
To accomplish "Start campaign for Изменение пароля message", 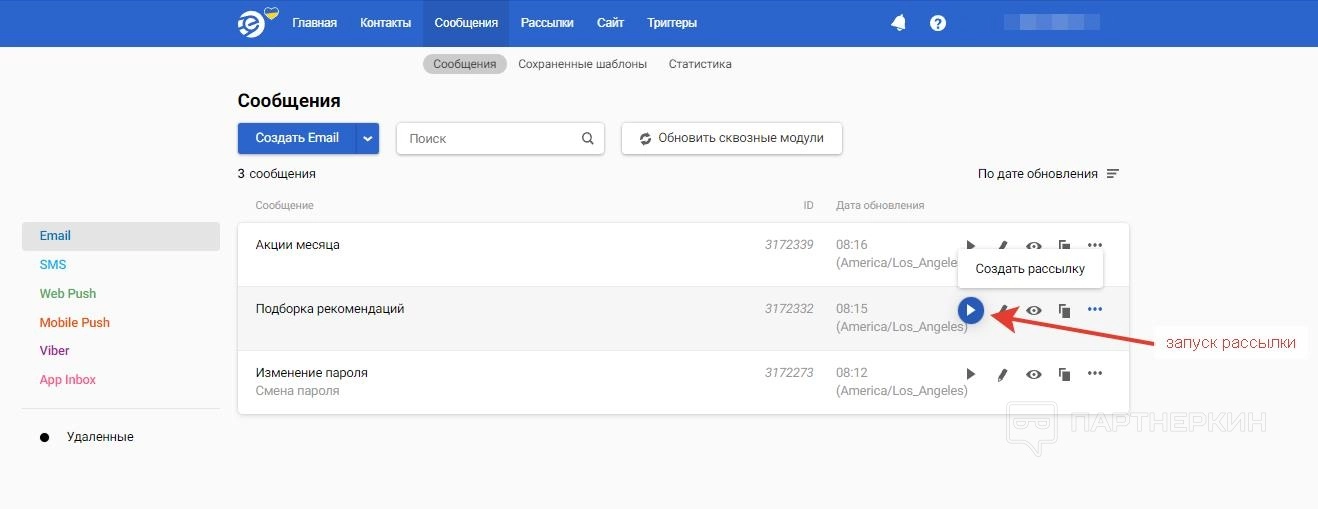I will (970, 374).
